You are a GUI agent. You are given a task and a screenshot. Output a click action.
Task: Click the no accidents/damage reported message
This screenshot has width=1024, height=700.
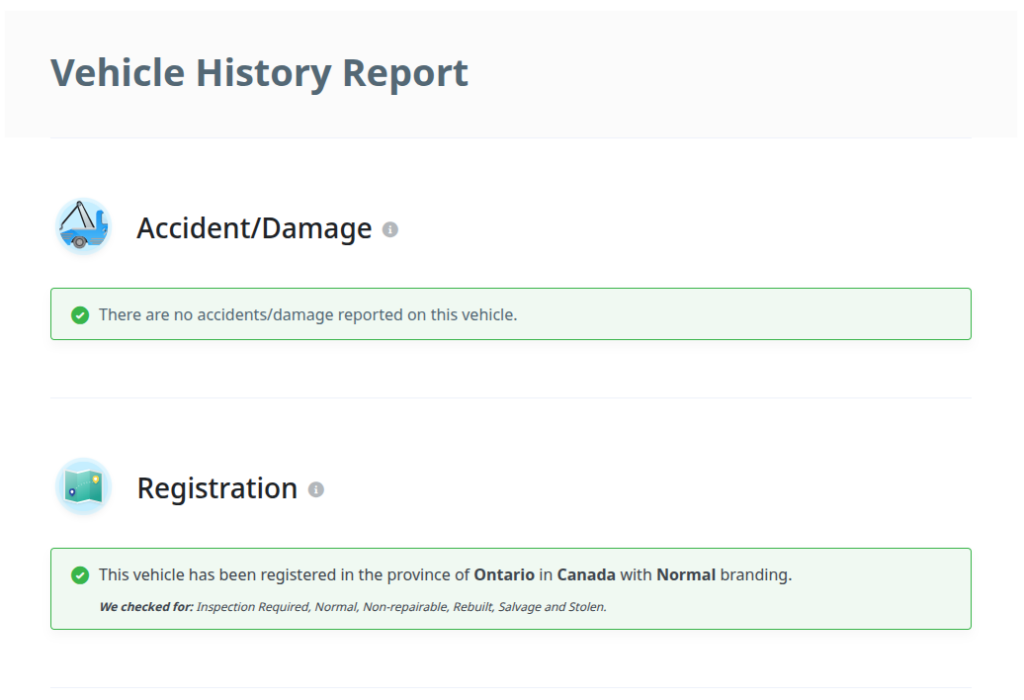coord(308,315)
